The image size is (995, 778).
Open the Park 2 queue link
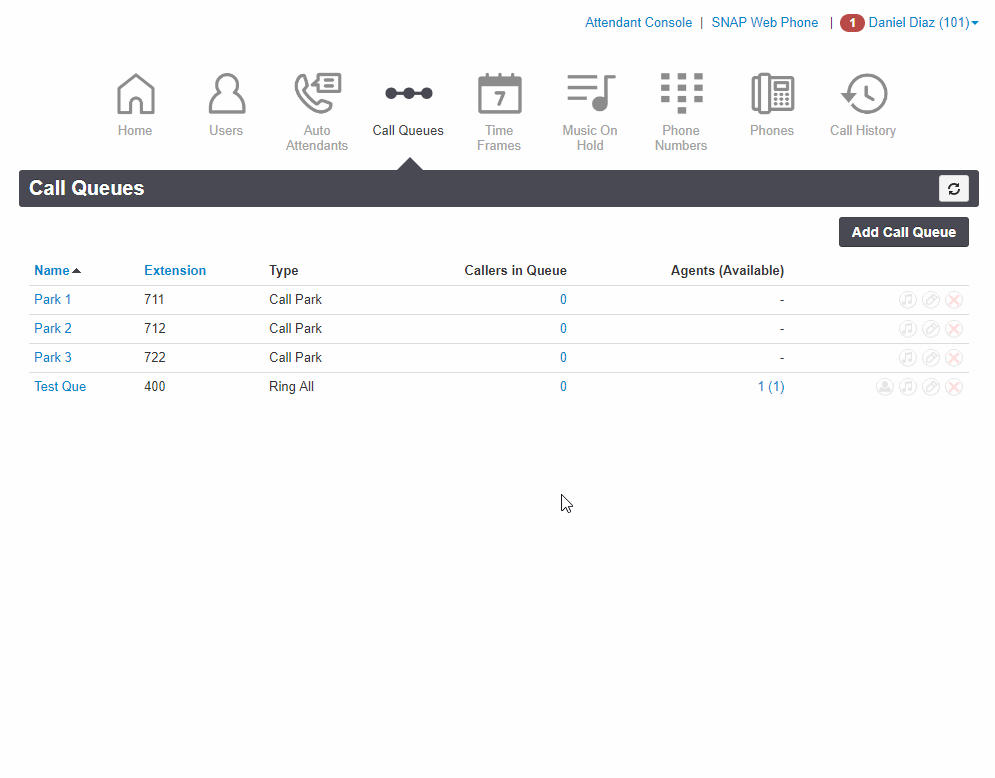click(53, 329)
